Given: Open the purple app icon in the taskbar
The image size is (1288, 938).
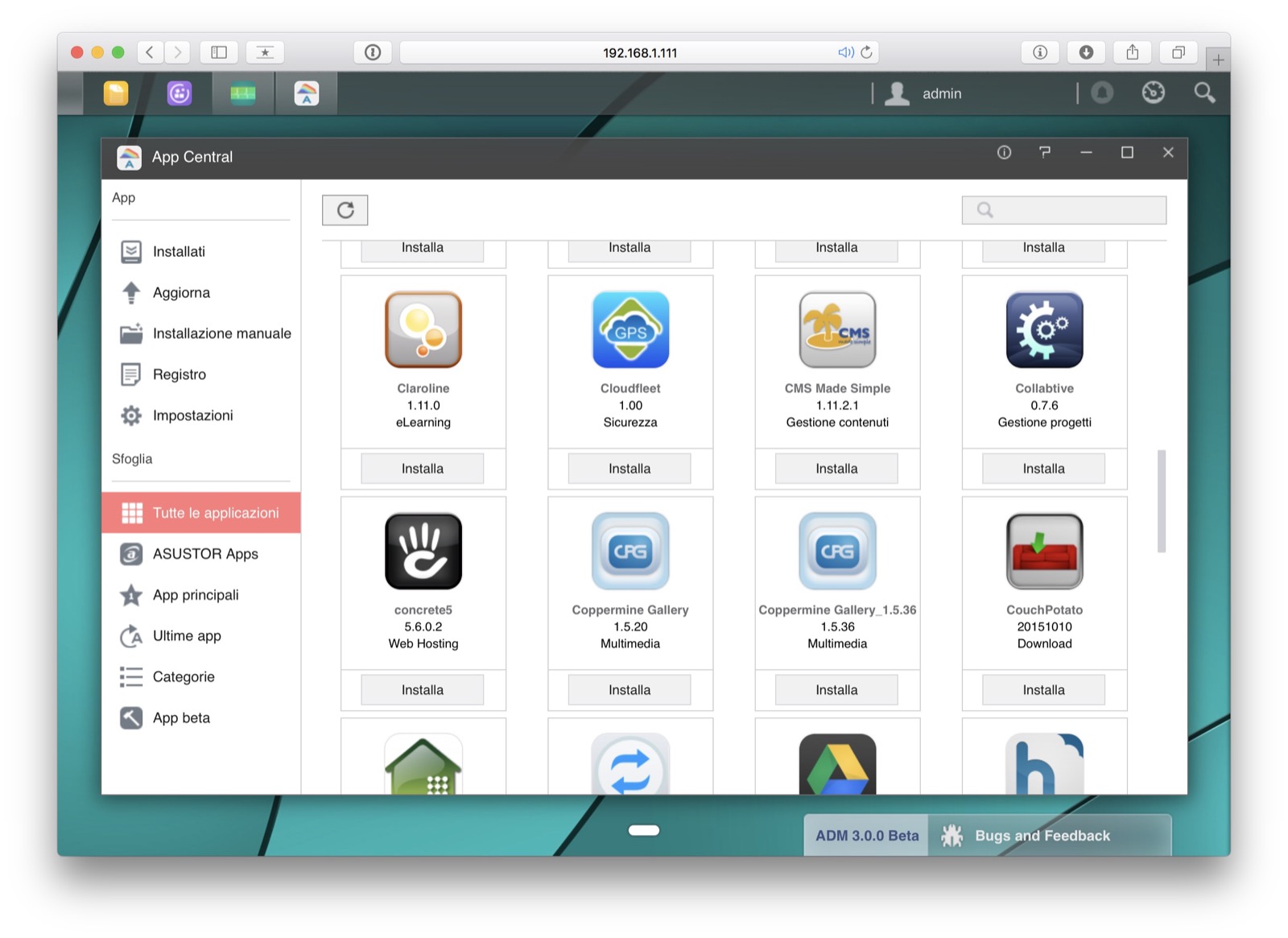Looking at the screenshot, I should coord(180,93).
